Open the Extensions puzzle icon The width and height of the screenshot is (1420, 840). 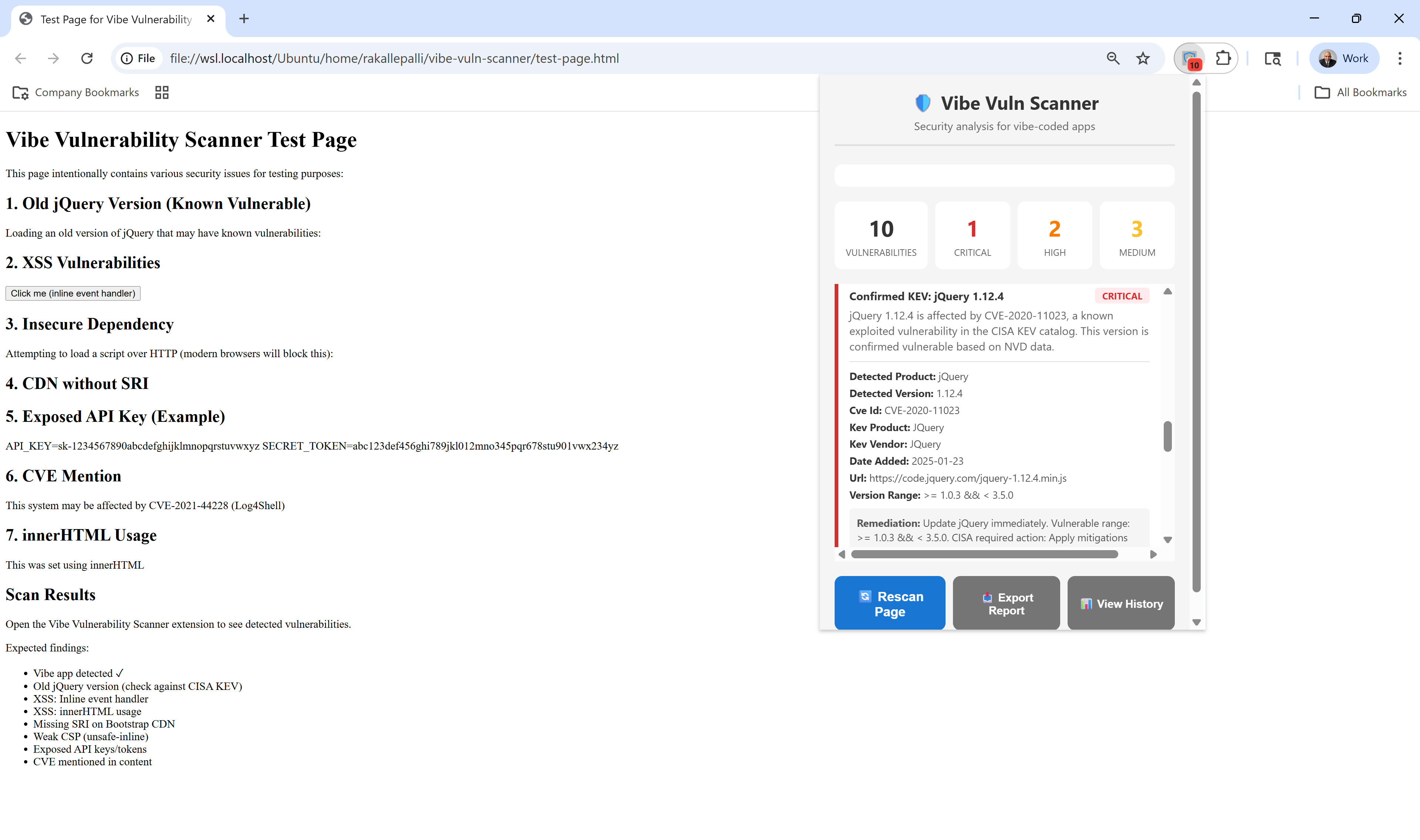tap(1223, 58)
